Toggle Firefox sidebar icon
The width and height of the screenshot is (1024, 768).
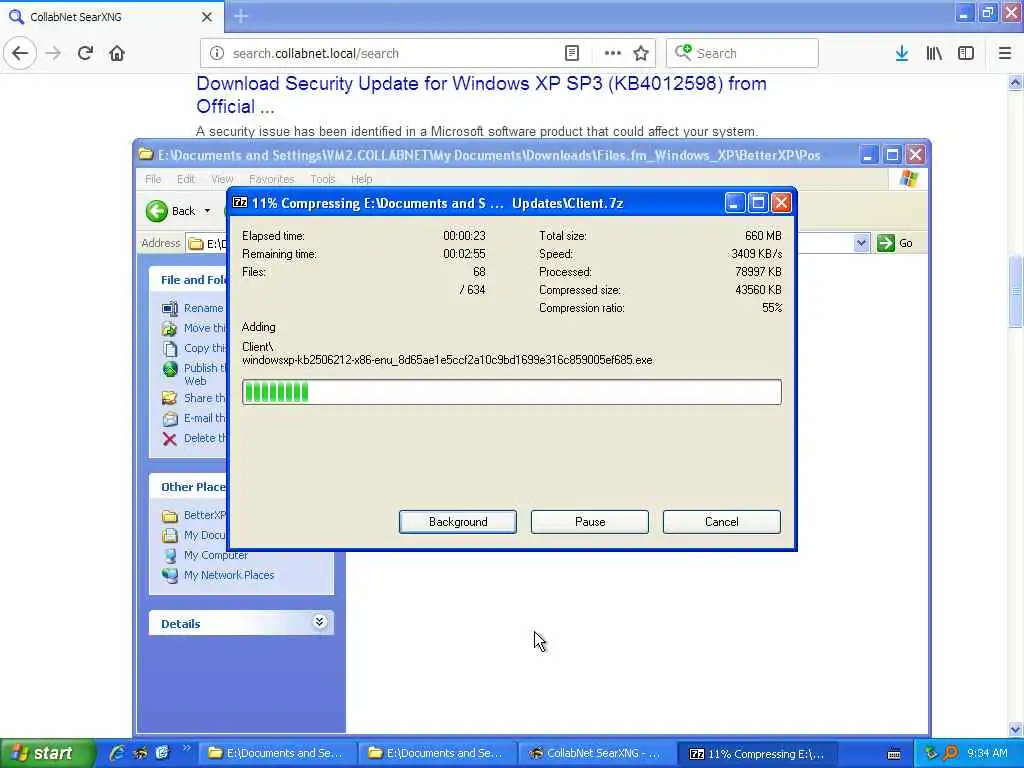pos(966,53)
